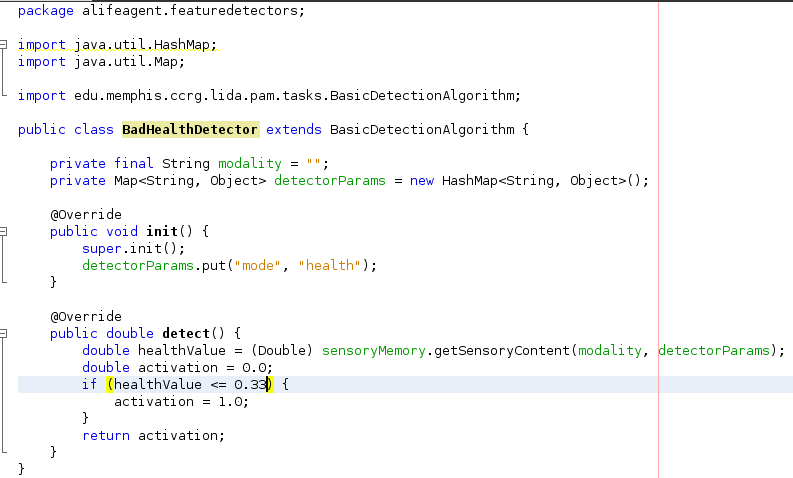Click the return activation statement
This screenshot has width=793, height=478.
click(153, 436)
